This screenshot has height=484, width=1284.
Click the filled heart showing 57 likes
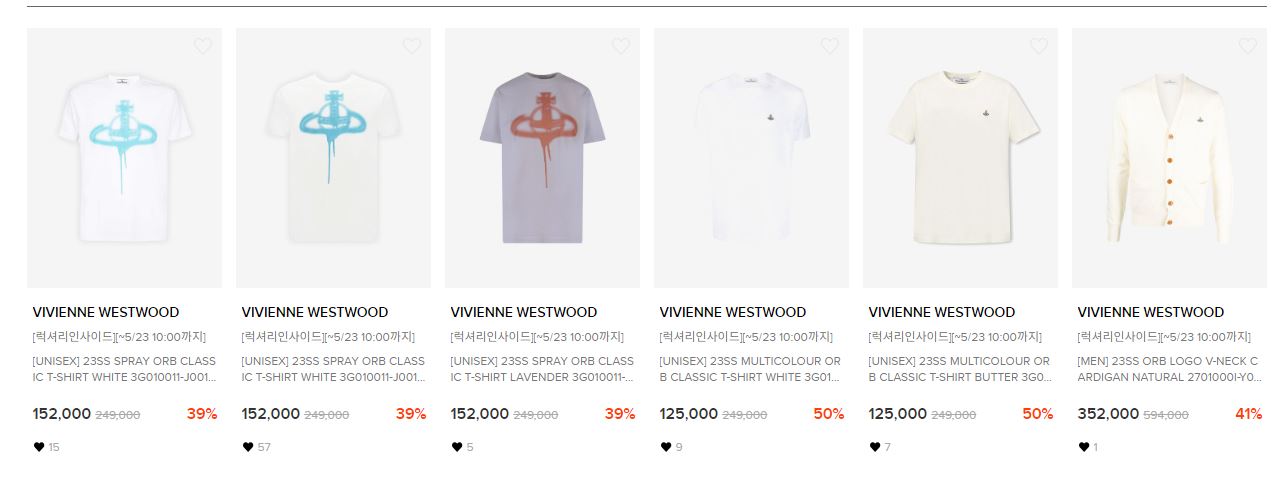pyautogui.click(x=248, y=447)
